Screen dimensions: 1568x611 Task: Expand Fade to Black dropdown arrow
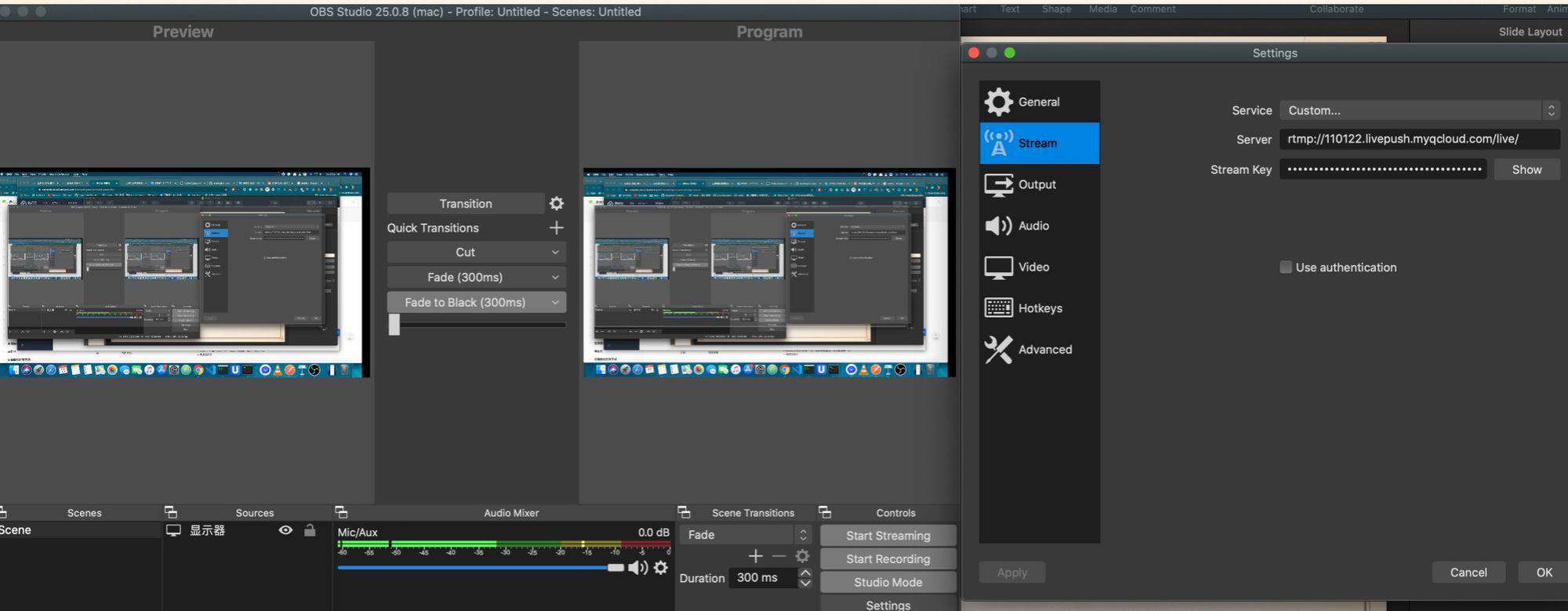point(555,302)
